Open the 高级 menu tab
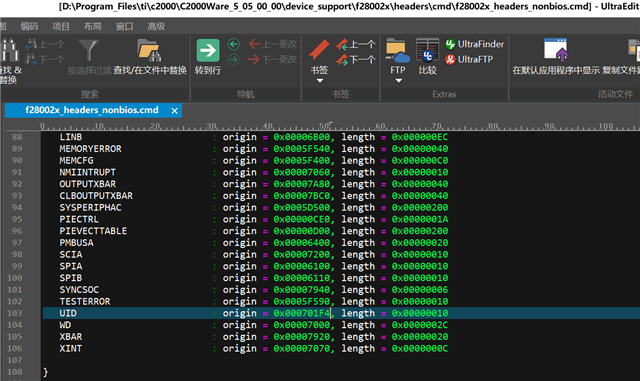Screen dimensions: 640x381 pyautogui.click(x=156, y=27)
